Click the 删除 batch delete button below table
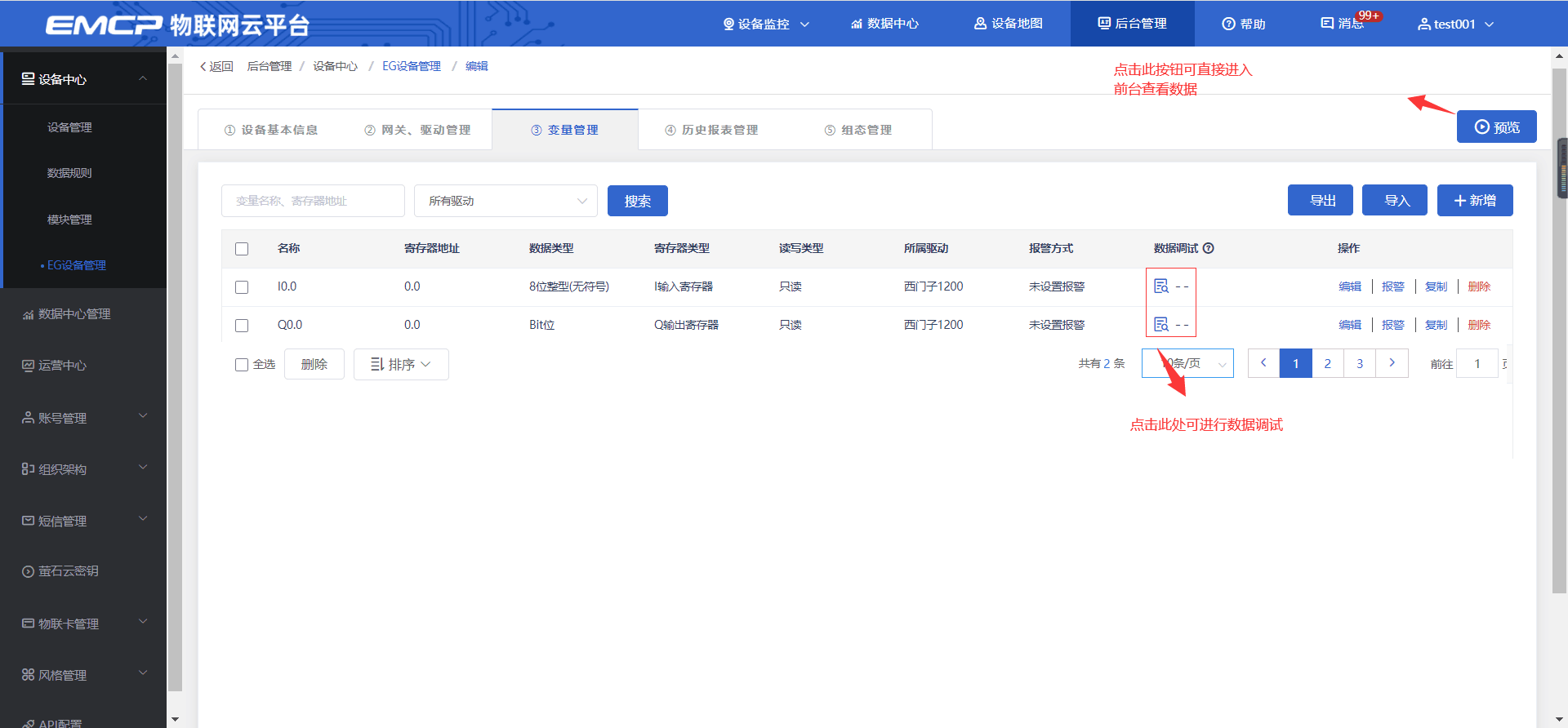 point(314,364)
